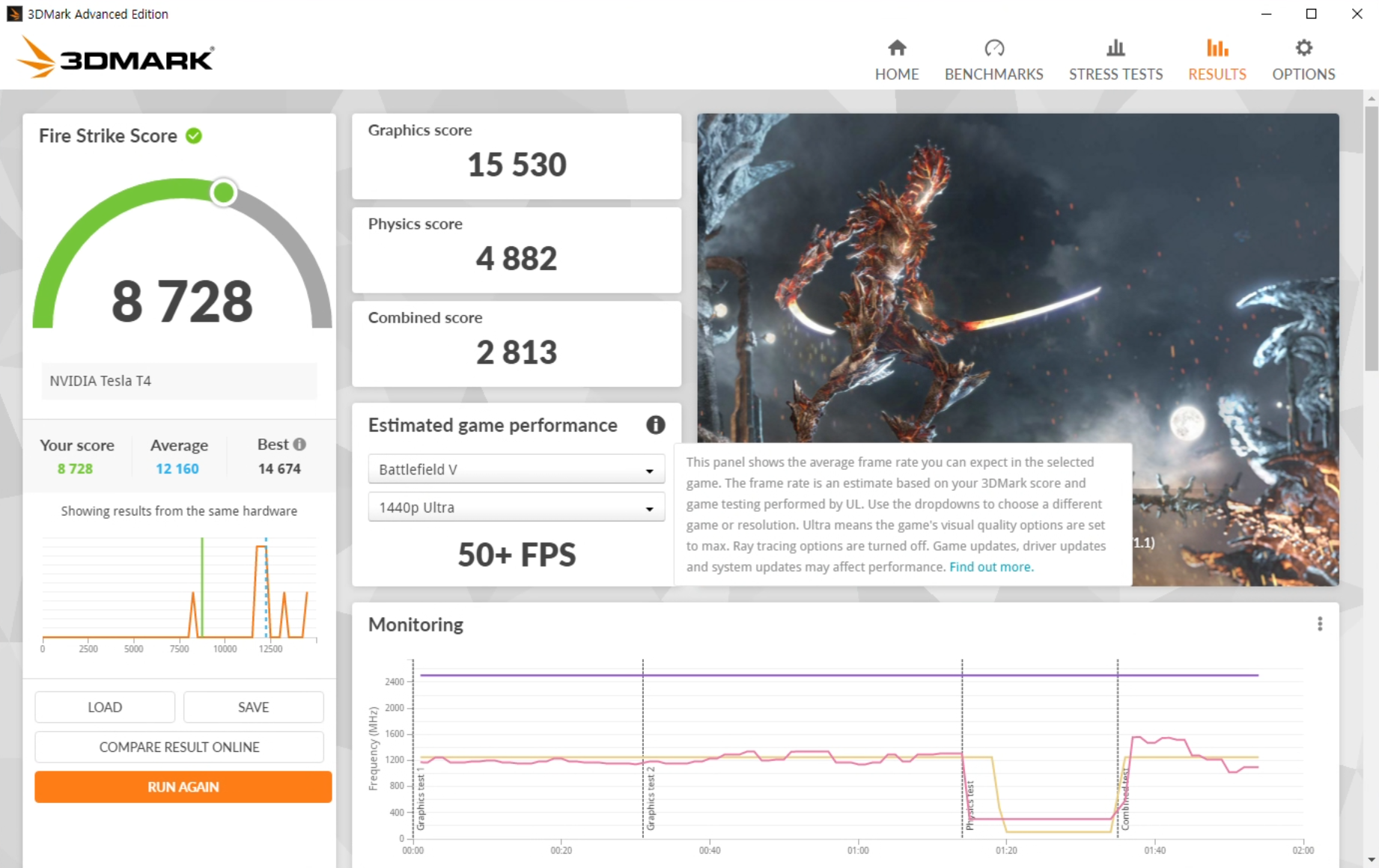Click 'Showing results from the same hardware' text

pos(179,511)
